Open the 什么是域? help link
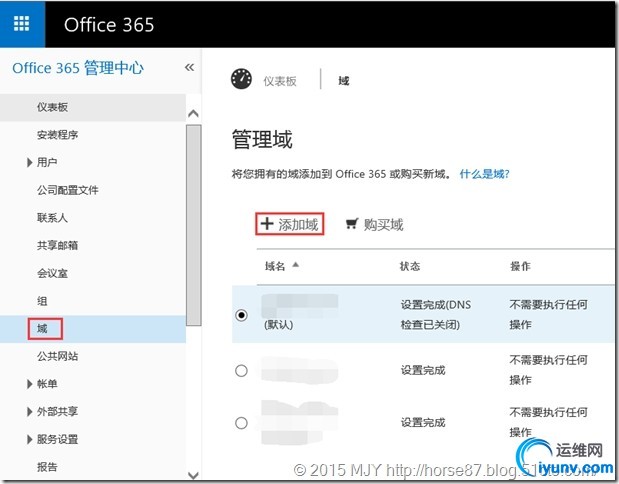 click(484, 174)
